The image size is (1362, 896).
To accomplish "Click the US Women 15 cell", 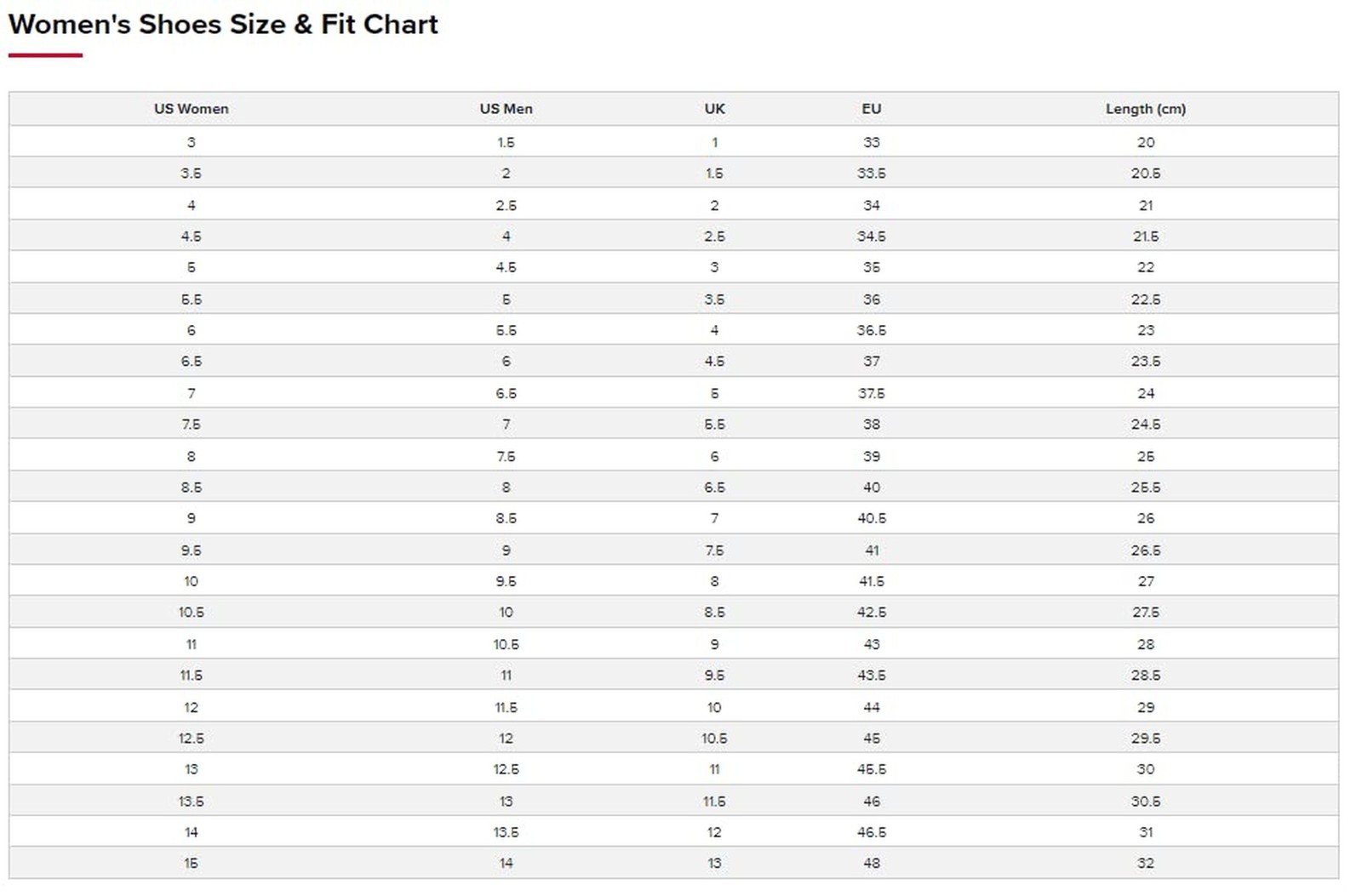I will (x=191, y=863).
